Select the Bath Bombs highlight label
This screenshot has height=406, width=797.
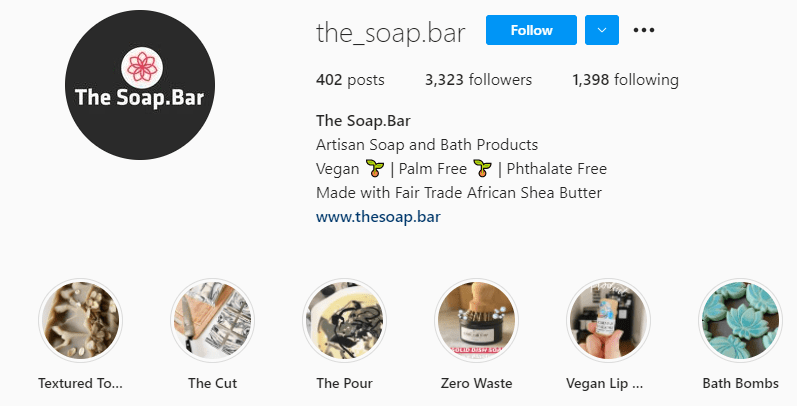(741, 383)
